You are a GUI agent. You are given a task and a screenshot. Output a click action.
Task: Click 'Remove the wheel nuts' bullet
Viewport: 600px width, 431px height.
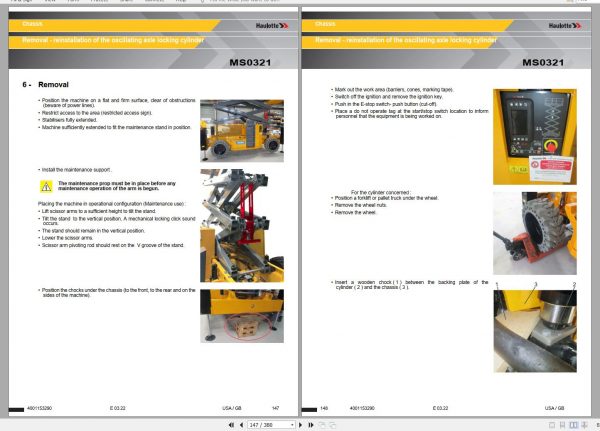click(x=359, y=205)
